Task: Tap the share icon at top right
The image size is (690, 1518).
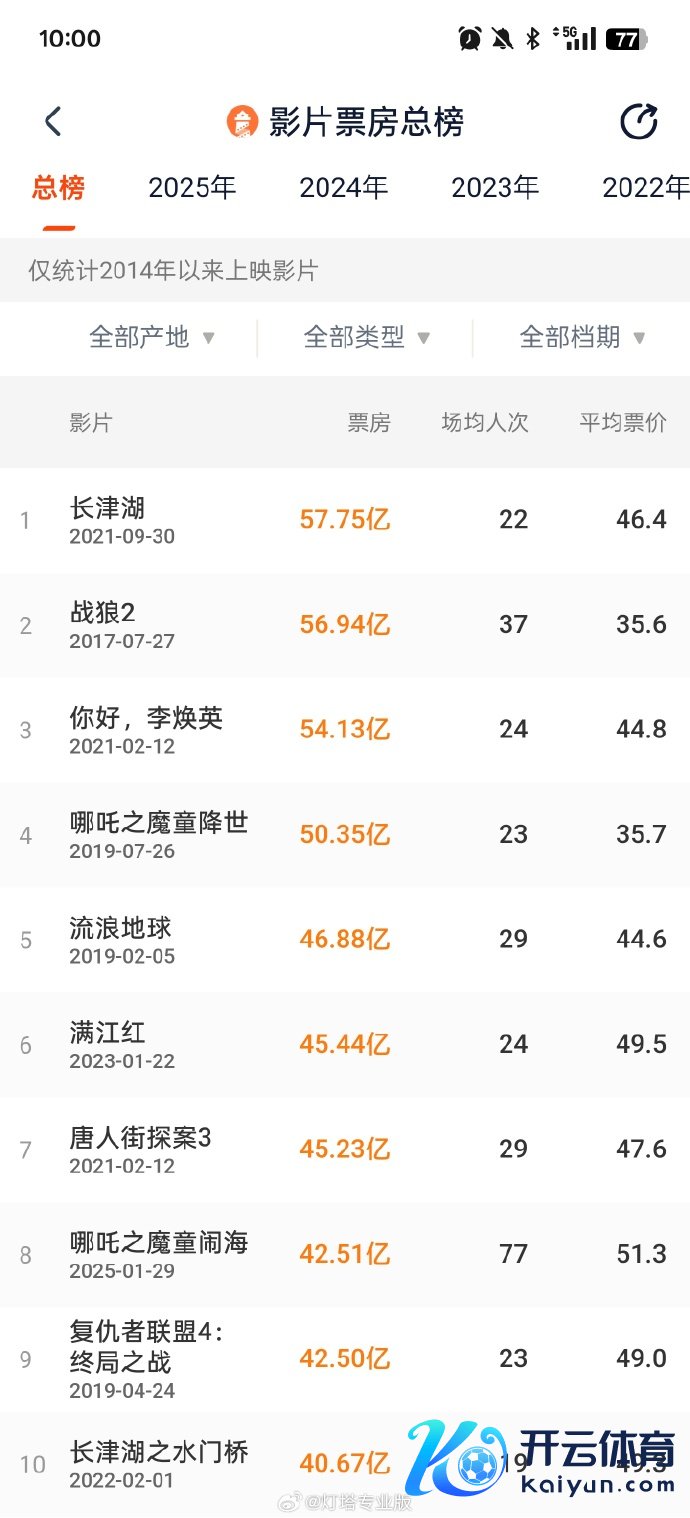Action: click(x=638, y=122)
